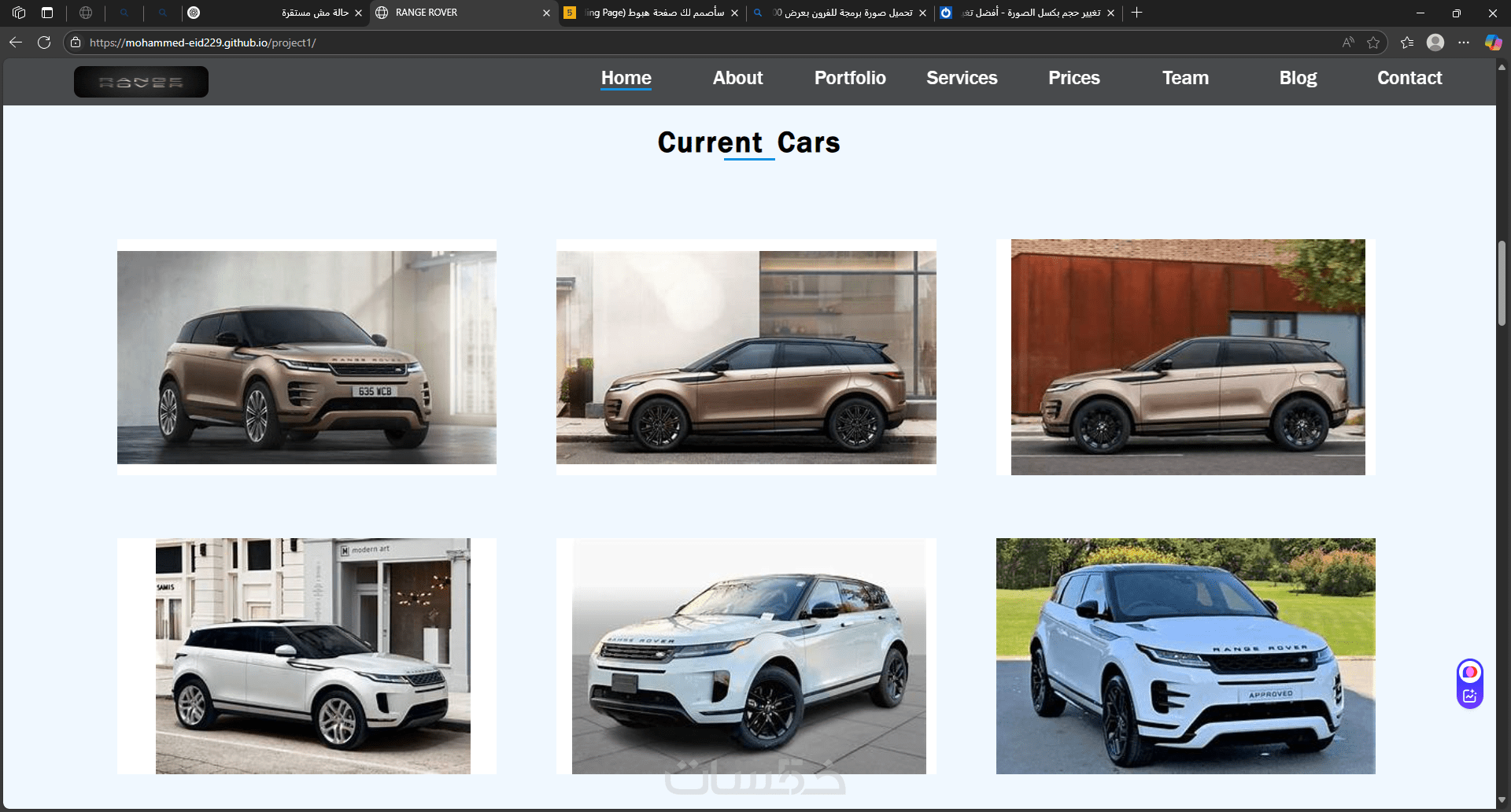This screenshot has width=1511, height=812.
Task: Open the Team nav link
Action: [1186, 78]
